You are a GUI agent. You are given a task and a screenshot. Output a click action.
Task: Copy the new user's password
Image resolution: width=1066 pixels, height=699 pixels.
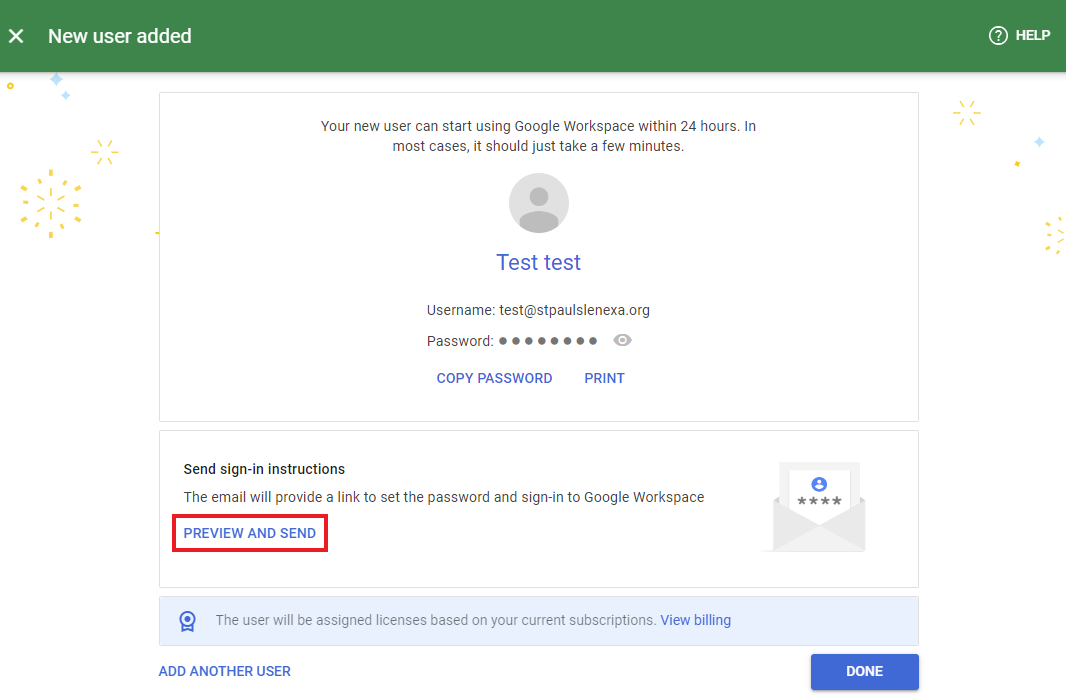pos(494,379)
